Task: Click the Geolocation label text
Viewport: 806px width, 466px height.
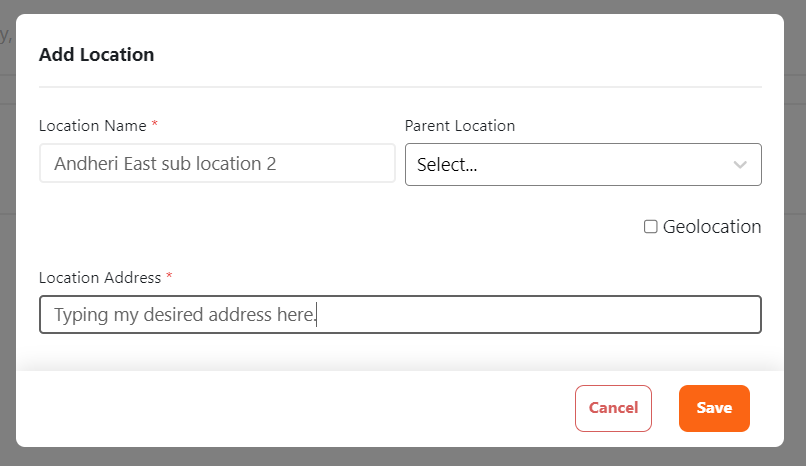Action: (712, 227)
